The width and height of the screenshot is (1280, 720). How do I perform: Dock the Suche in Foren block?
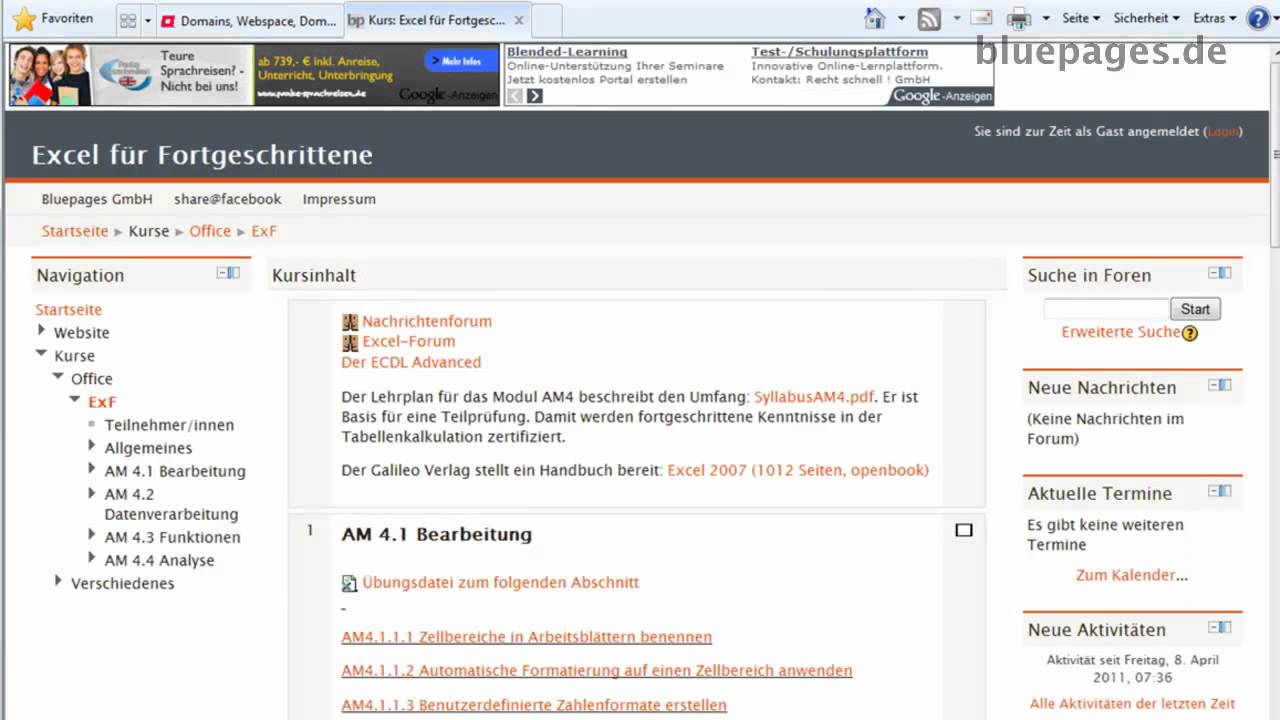point(1226,273)
